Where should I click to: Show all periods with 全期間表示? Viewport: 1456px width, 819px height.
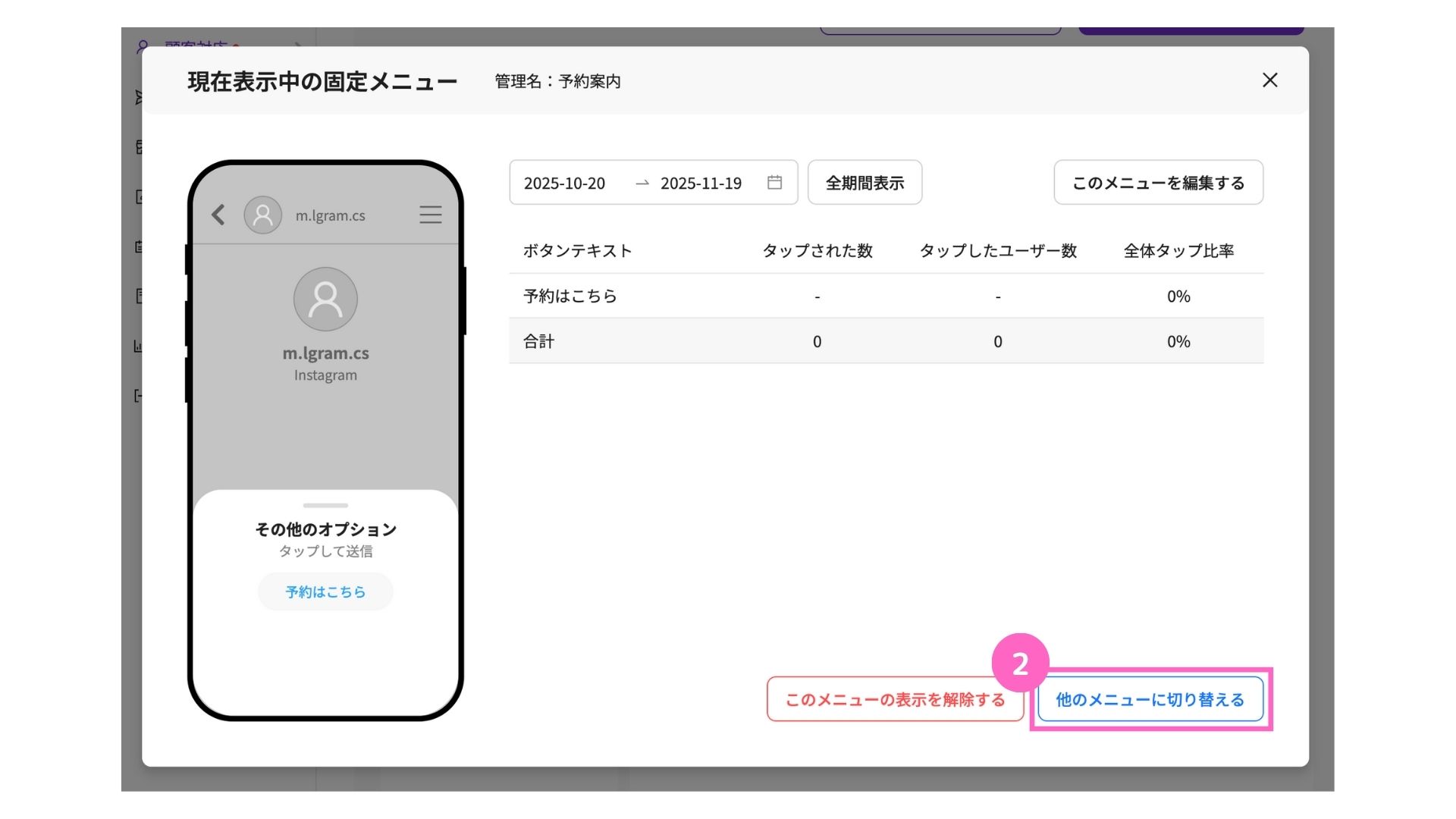pyautogui.click(x=864, y=183)
